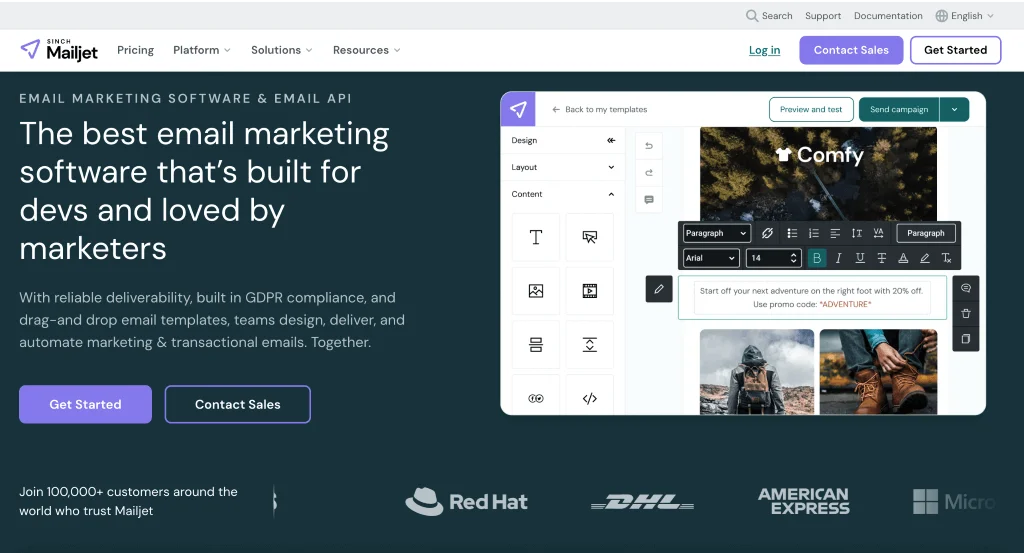Click Get Started in header

pos(955,50)
